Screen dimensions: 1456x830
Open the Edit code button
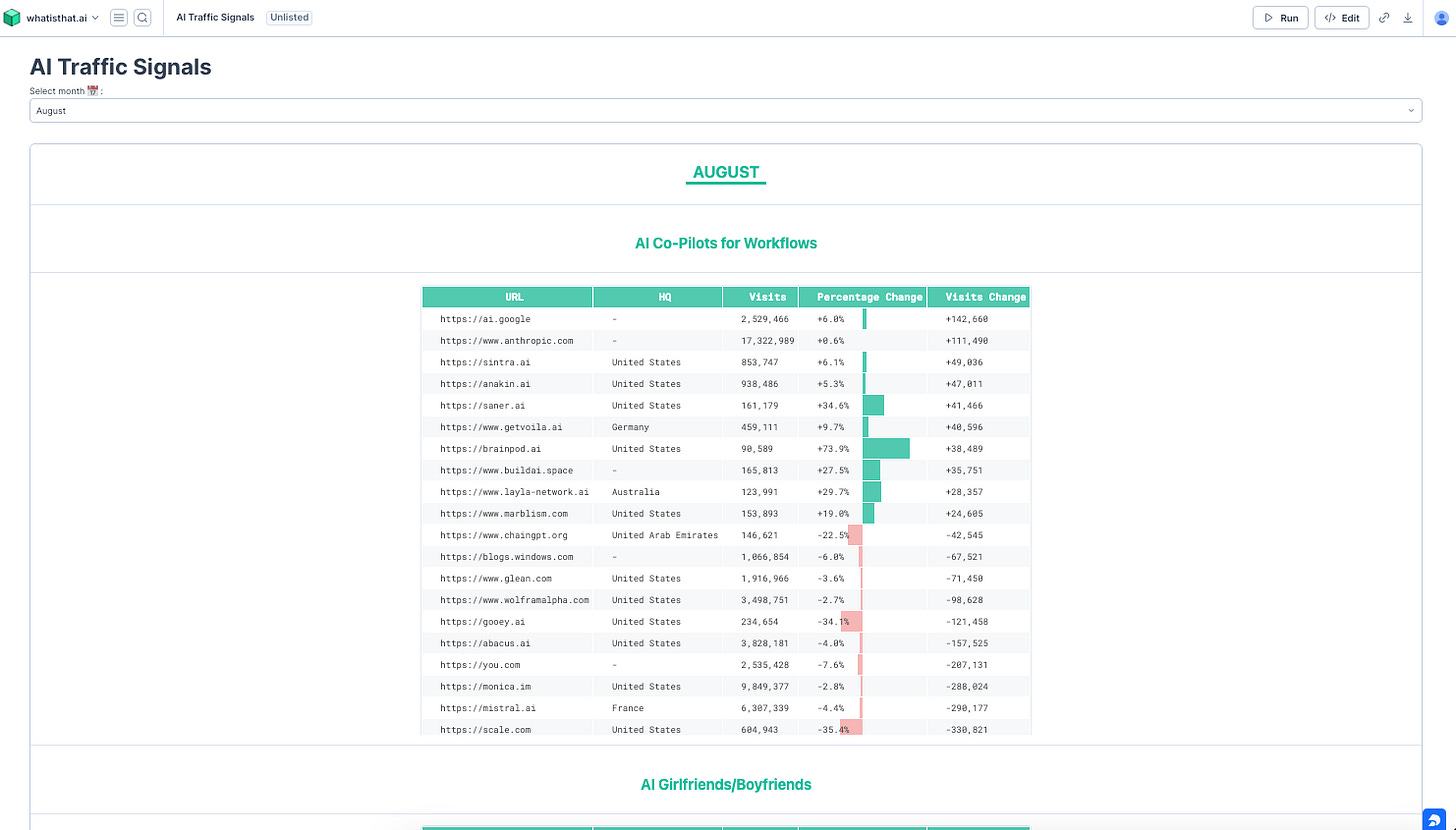(x=1342, y=18)
